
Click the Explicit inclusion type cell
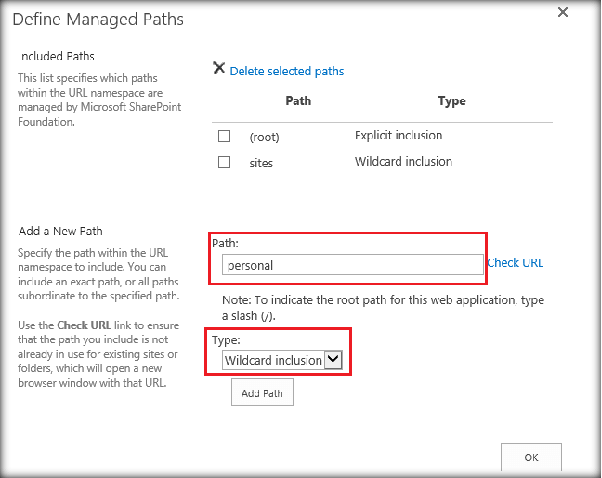coord(398,136)
